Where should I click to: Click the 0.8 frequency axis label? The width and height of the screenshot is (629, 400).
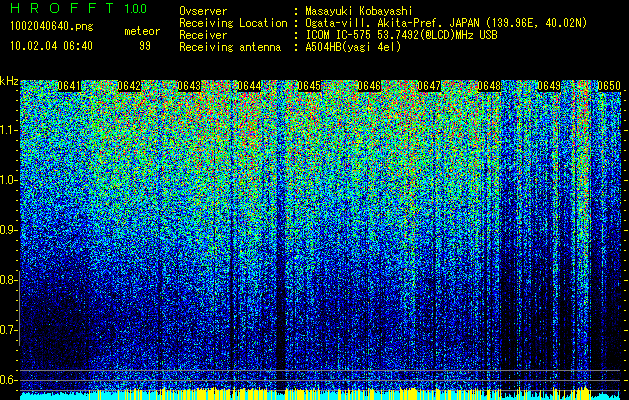click(x=7, y=280)
